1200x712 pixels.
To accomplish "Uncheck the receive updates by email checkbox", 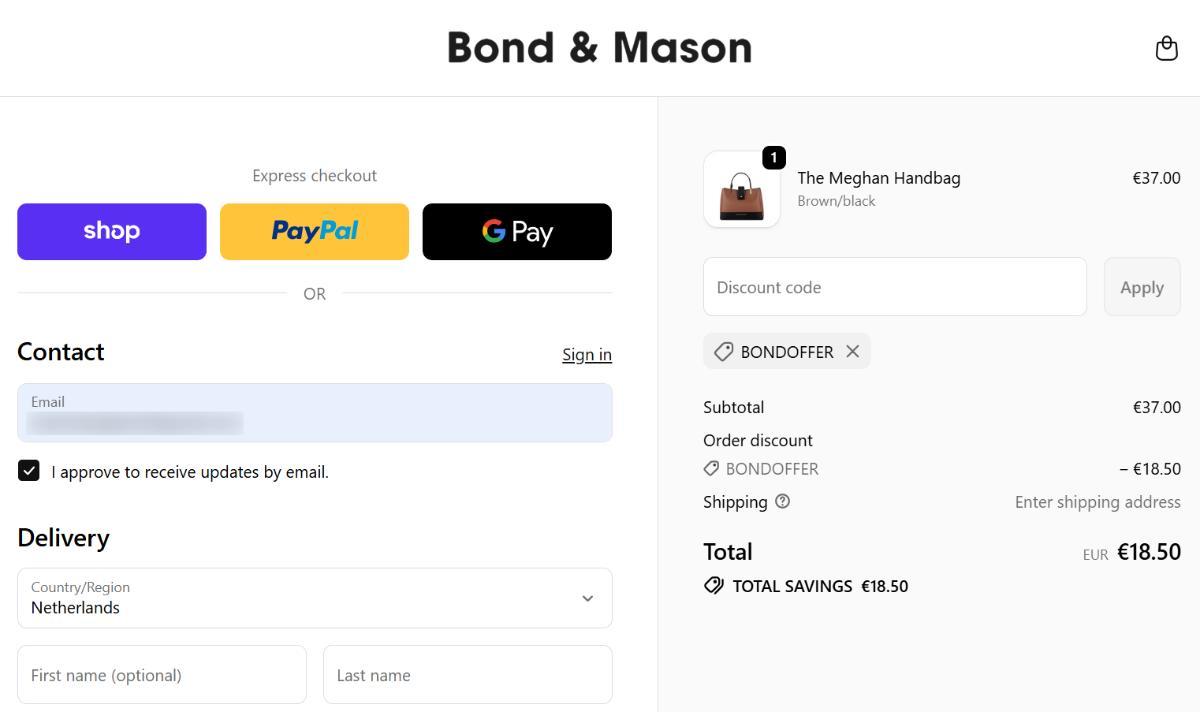I will point(29,471).
